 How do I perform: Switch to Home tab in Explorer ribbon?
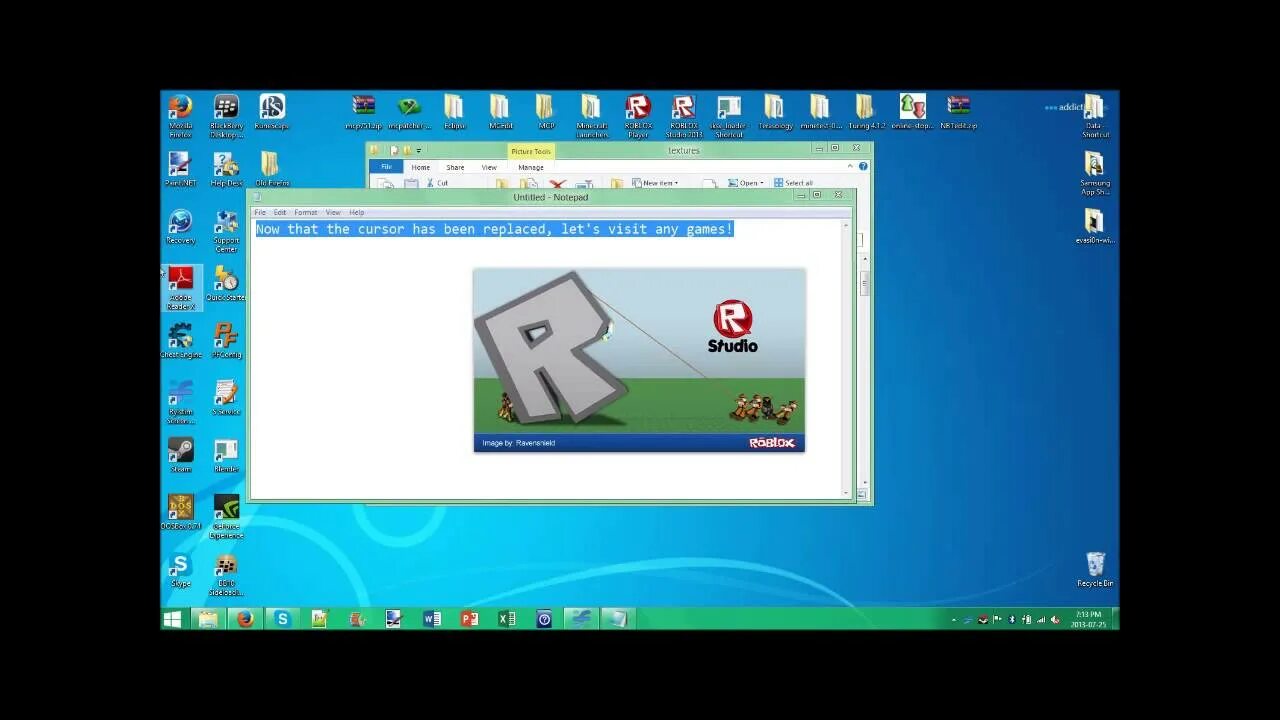[x=420, y=167]
